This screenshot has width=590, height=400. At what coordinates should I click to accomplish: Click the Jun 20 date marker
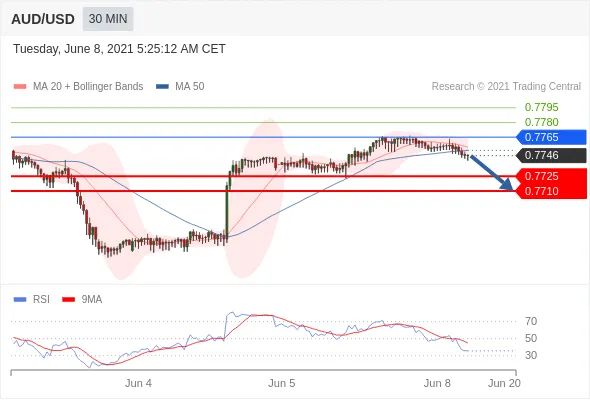click(504, 383)
